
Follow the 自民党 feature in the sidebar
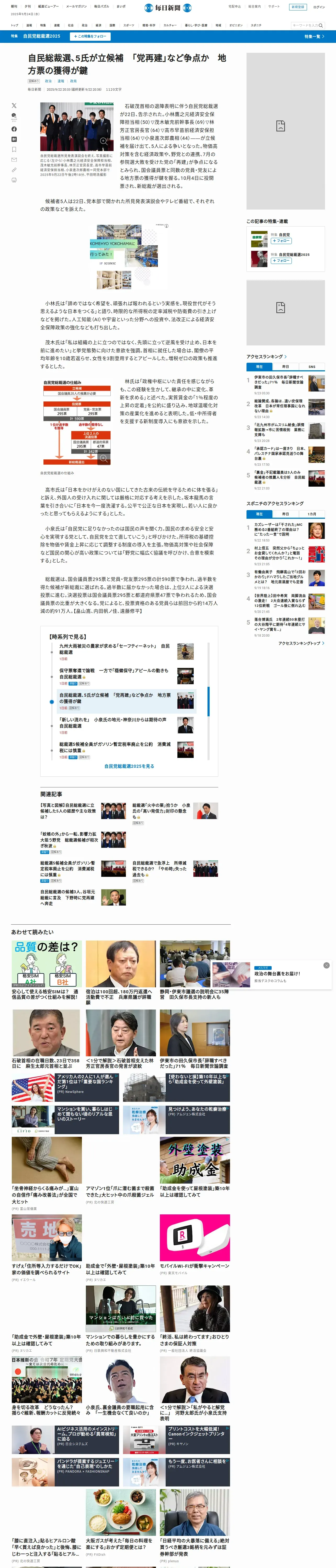point(281,241)
